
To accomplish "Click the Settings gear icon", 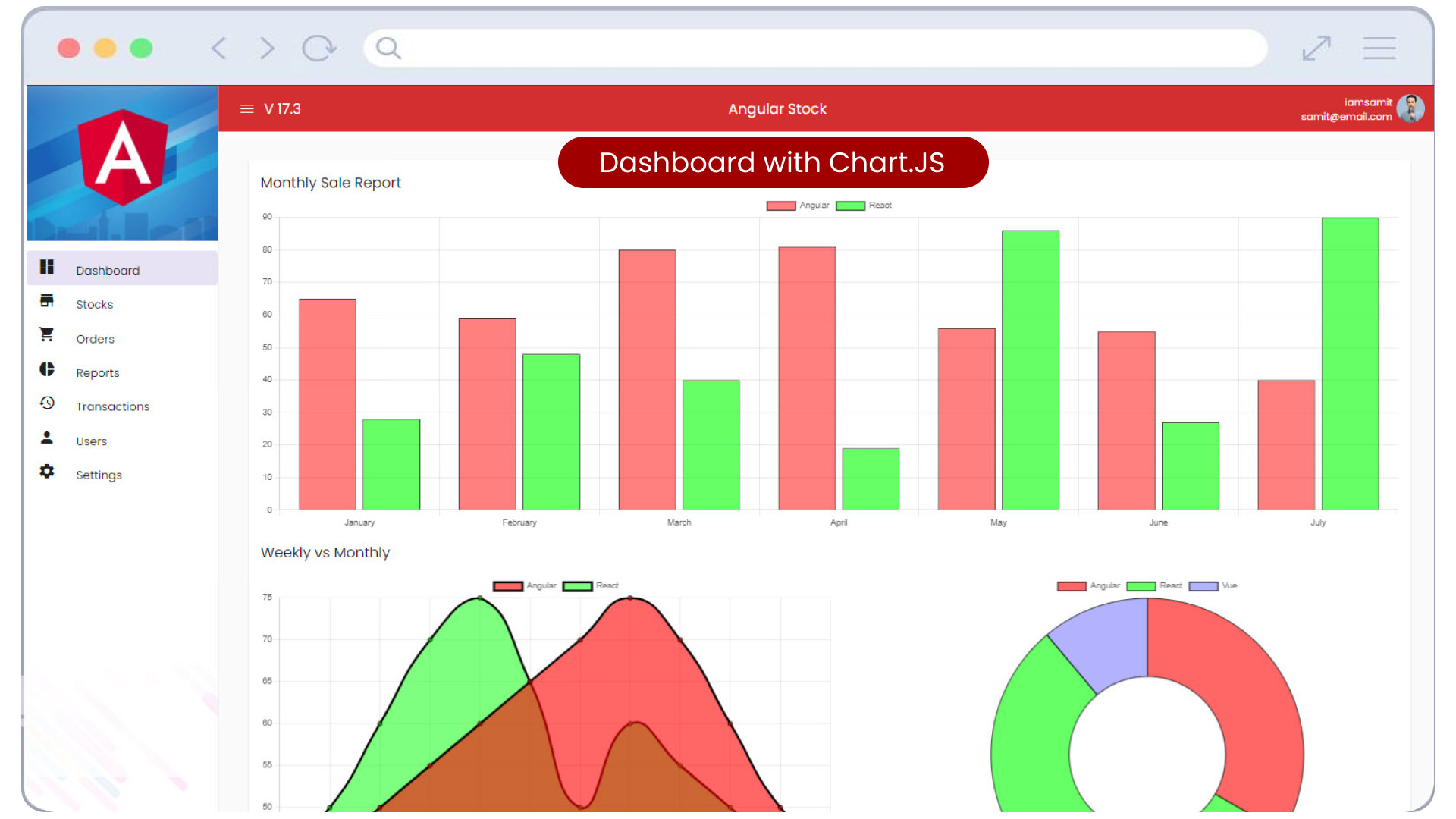I will point(47,472).
